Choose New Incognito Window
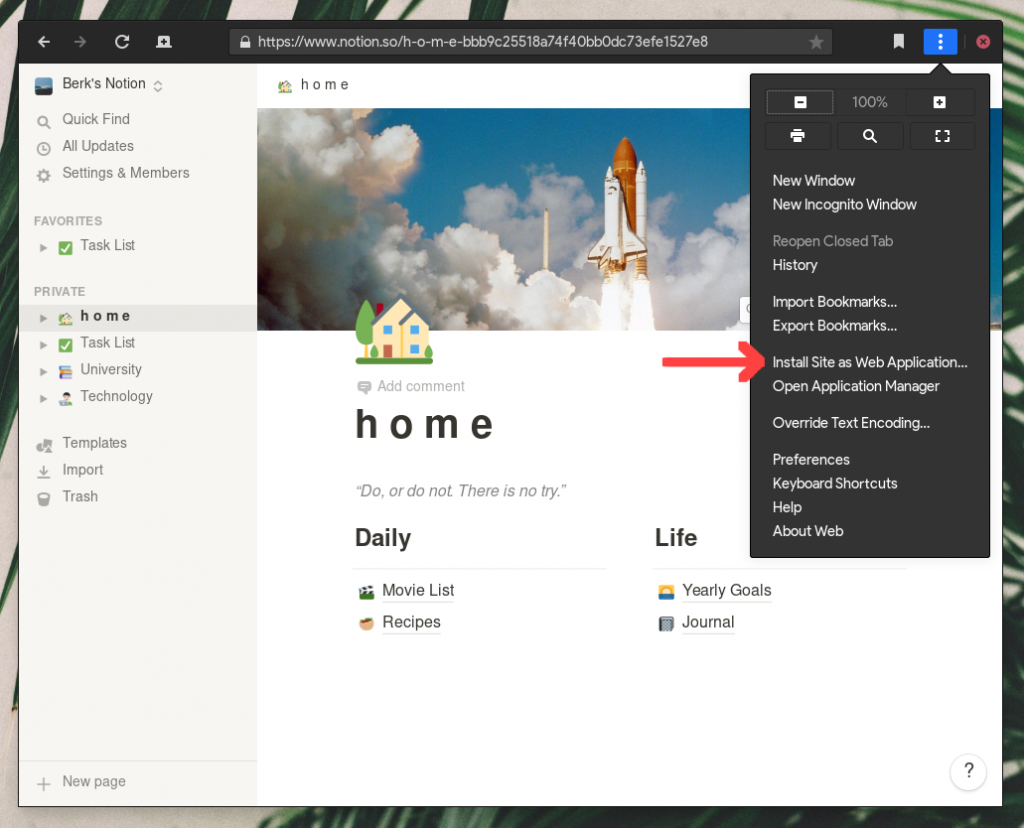The image size is (1024, 828). (x=844, y=204)
